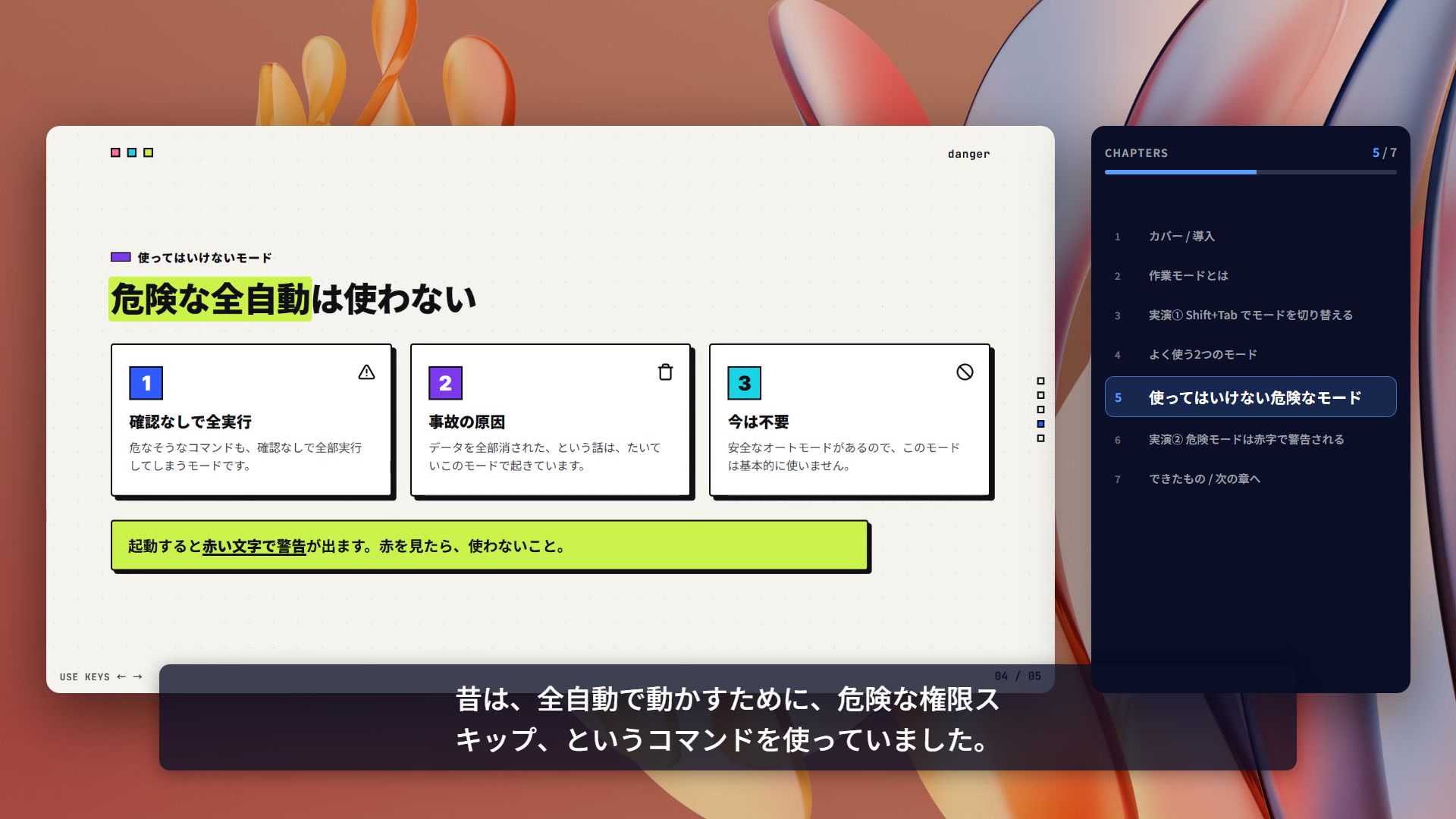
Task: Open chapter 7 できたもの / 次の章へ
Action: (x=1250, y=479)
